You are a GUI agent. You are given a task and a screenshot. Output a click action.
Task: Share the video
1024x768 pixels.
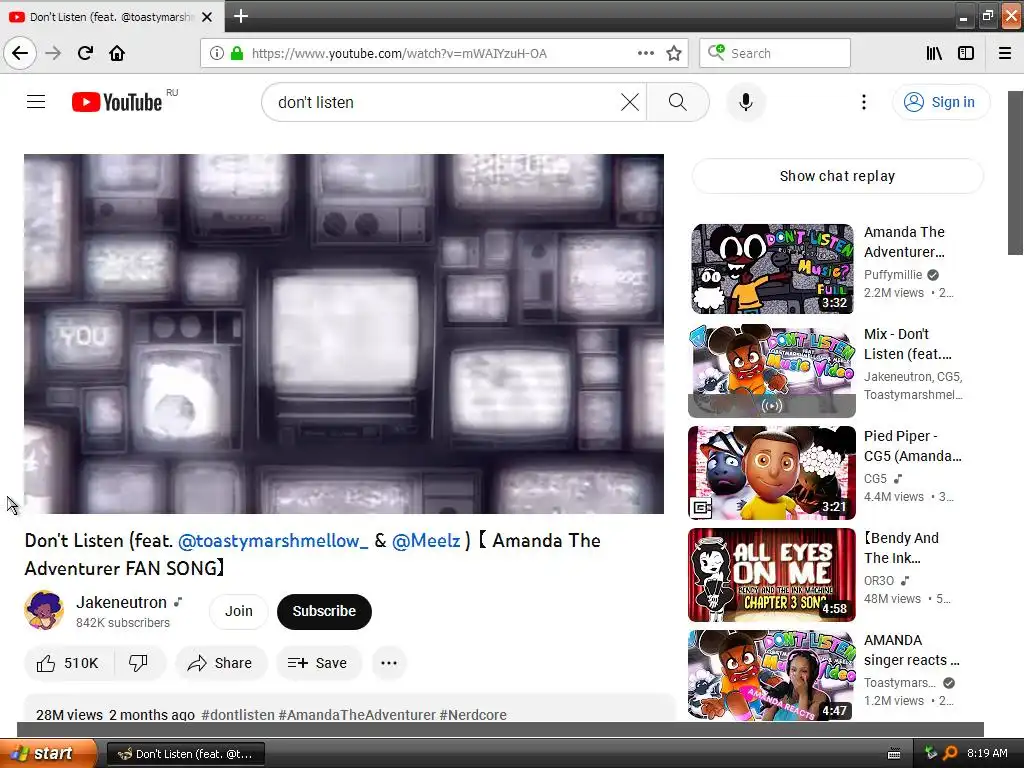coord(221,663)
